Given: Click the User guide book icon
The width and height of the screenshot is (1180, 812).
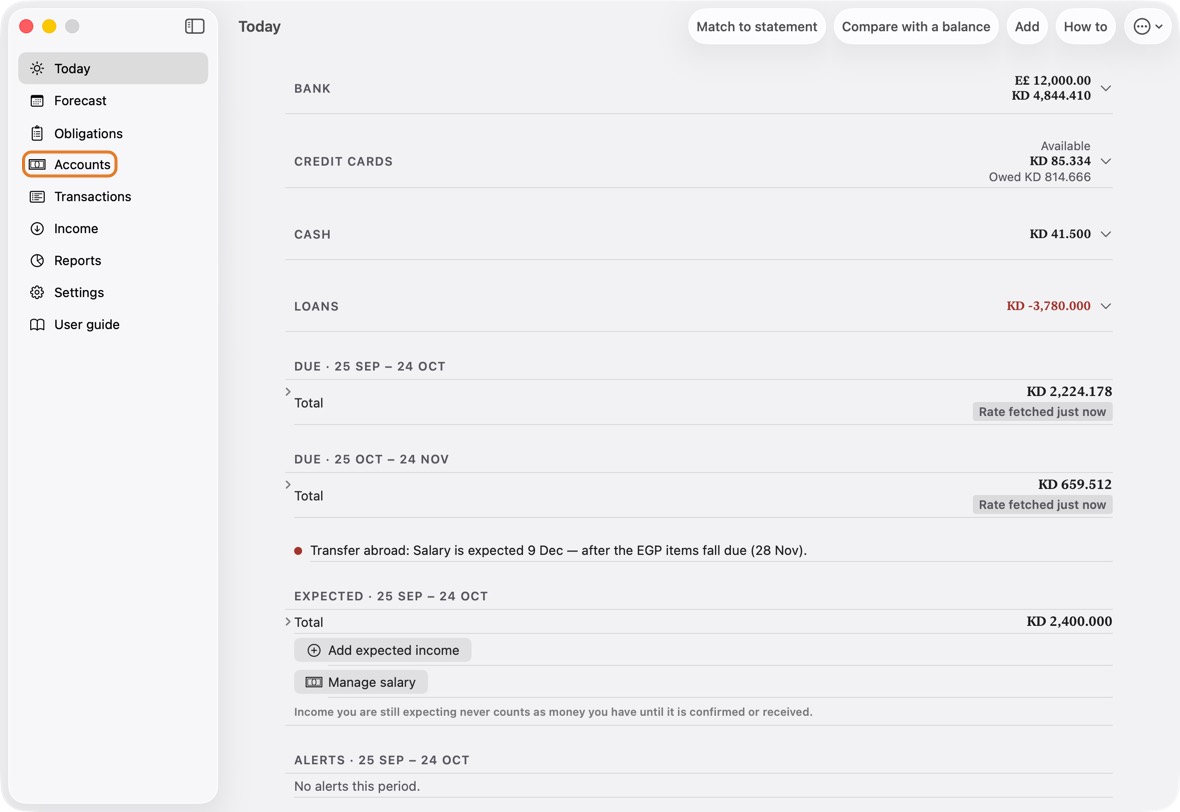Looking at the screenshot, I should [x=37, y=324].
